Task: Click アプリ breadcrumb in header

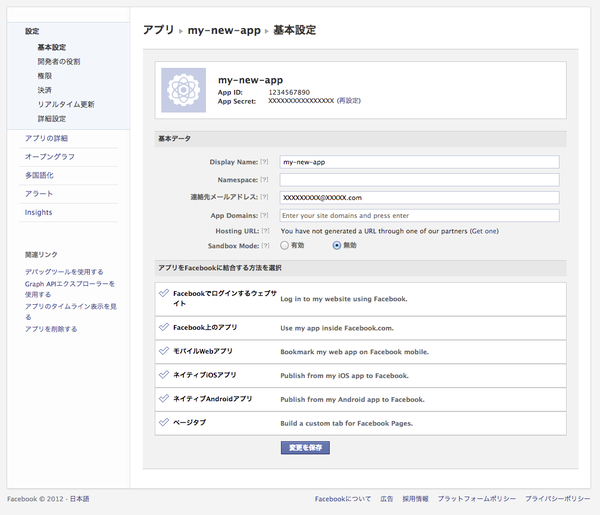Action: pos(158,30)
